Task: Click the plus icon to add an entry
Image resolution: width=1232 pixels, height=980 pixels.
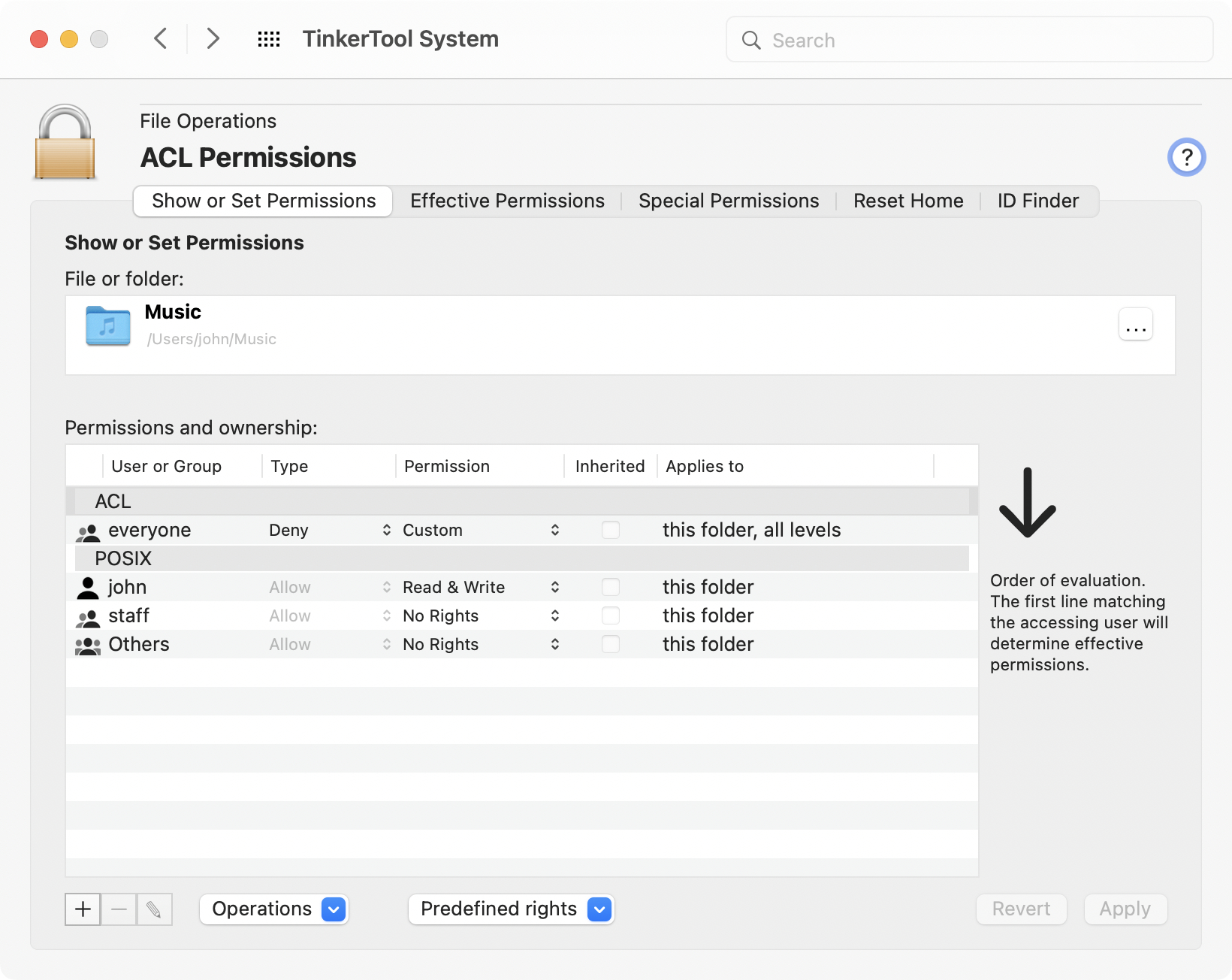Action: point(82,909)
